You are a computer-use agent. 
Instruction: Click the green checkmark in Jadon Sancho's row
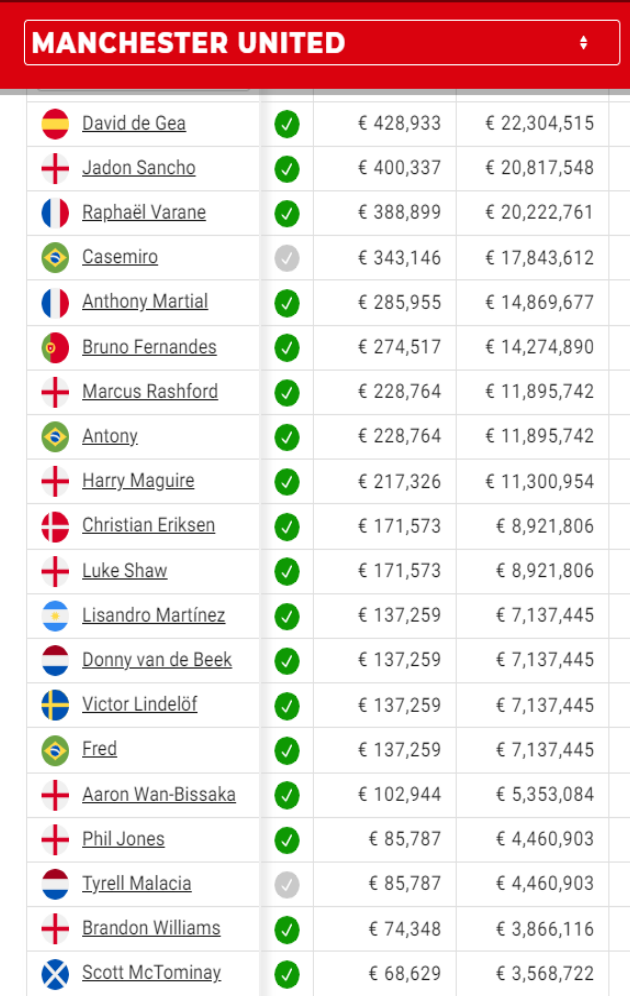(x=287, y=168)
